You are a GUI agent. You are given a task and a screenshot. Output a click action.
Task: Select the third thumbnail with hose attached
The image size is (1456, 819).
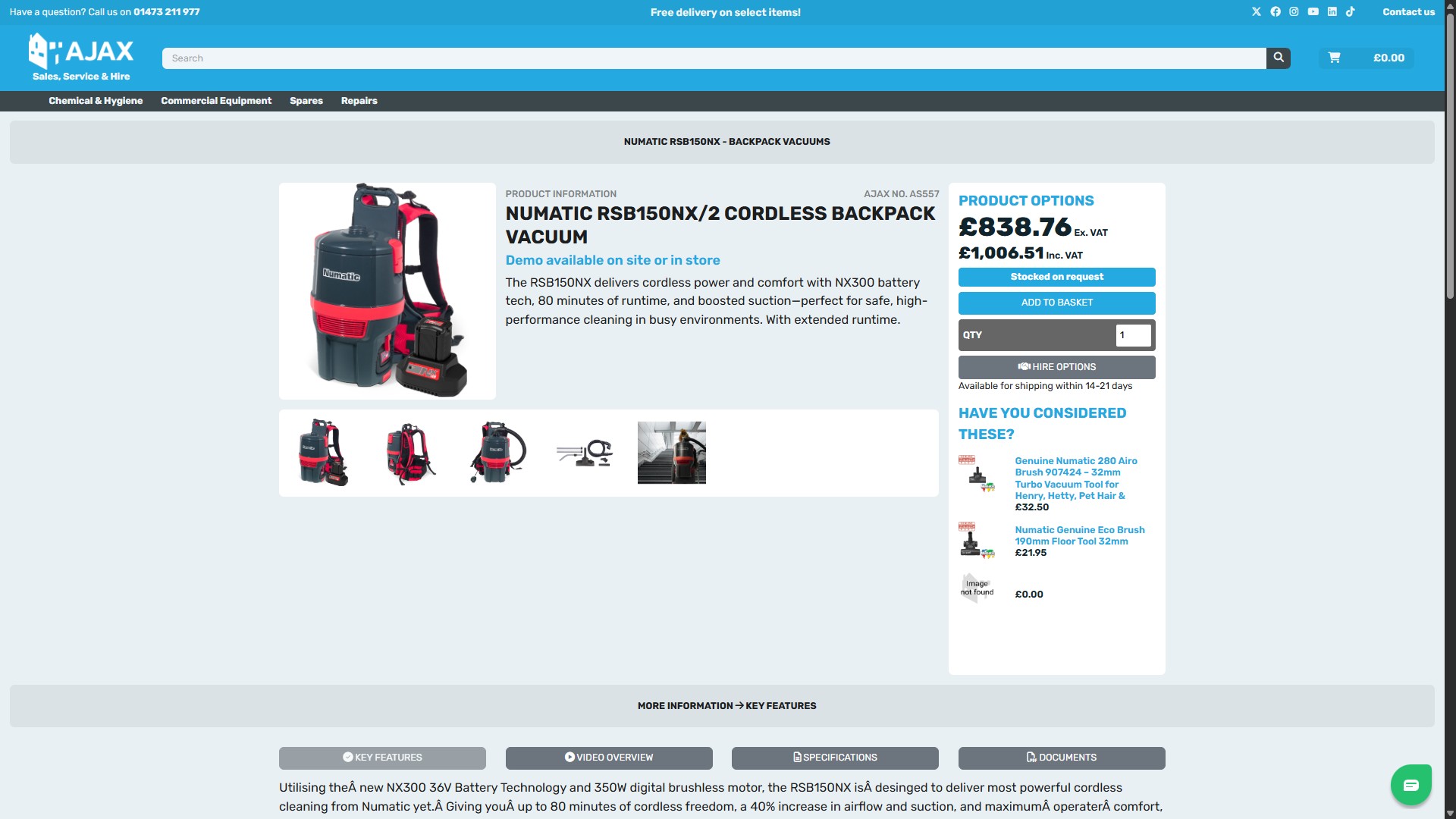pyautogui.click(x=497, y=453)
